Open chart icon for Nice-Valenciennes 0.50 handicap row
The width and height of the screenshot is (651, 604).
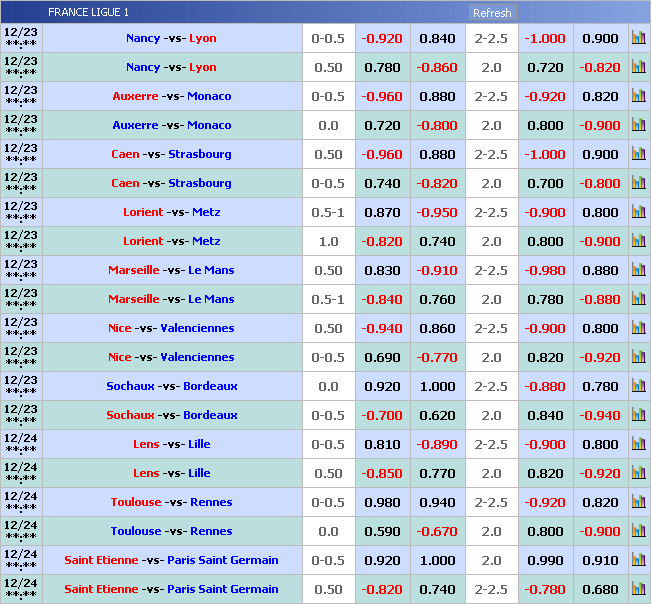coord(638,328)
